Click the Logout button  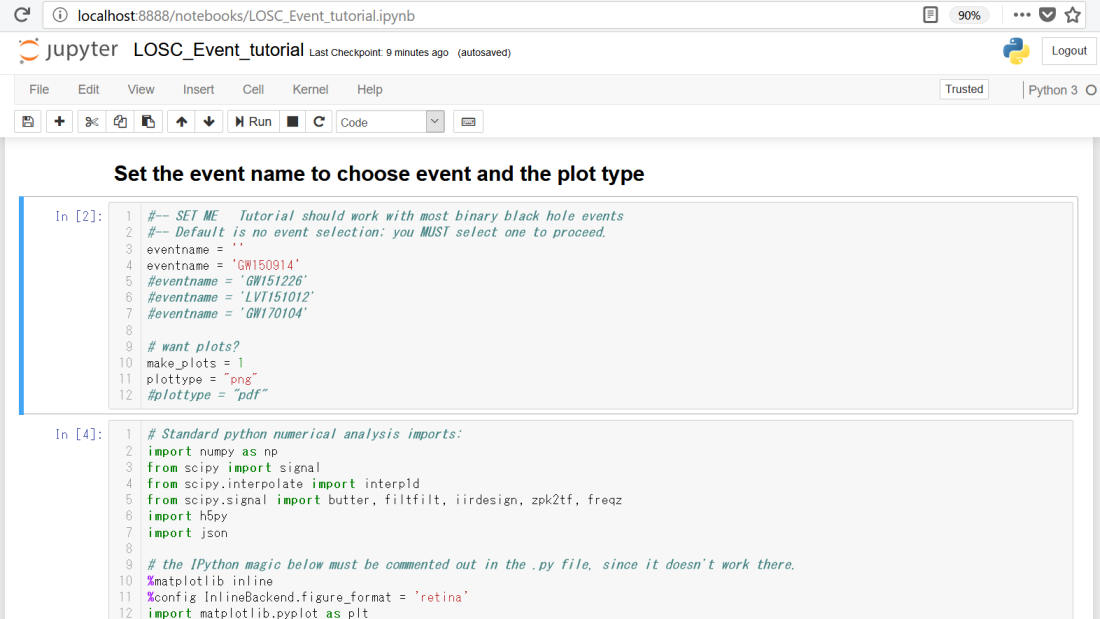coord(1069,51)
